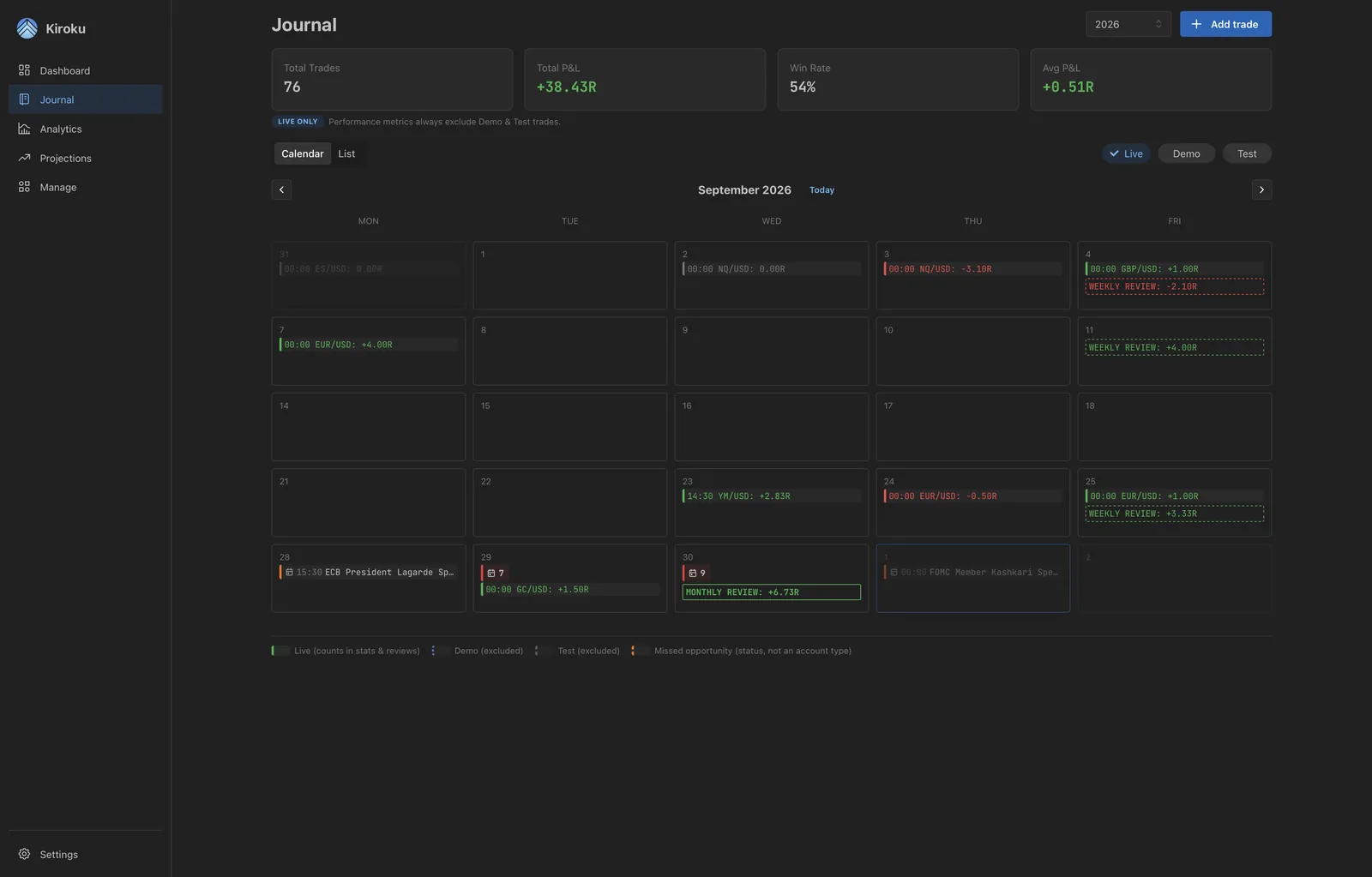This screenshot has width=1372, height=877.
Task: Click the Total P&L stat card
Action: pyautogui.click(x=645, y=79)
